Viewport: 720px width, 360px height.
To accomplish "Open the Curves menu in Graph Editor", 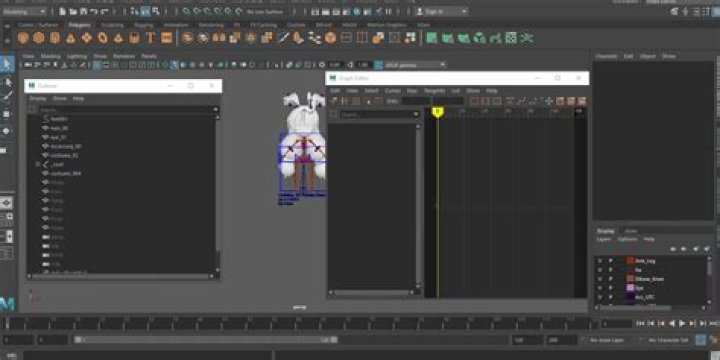I will (x=392, y=91).
